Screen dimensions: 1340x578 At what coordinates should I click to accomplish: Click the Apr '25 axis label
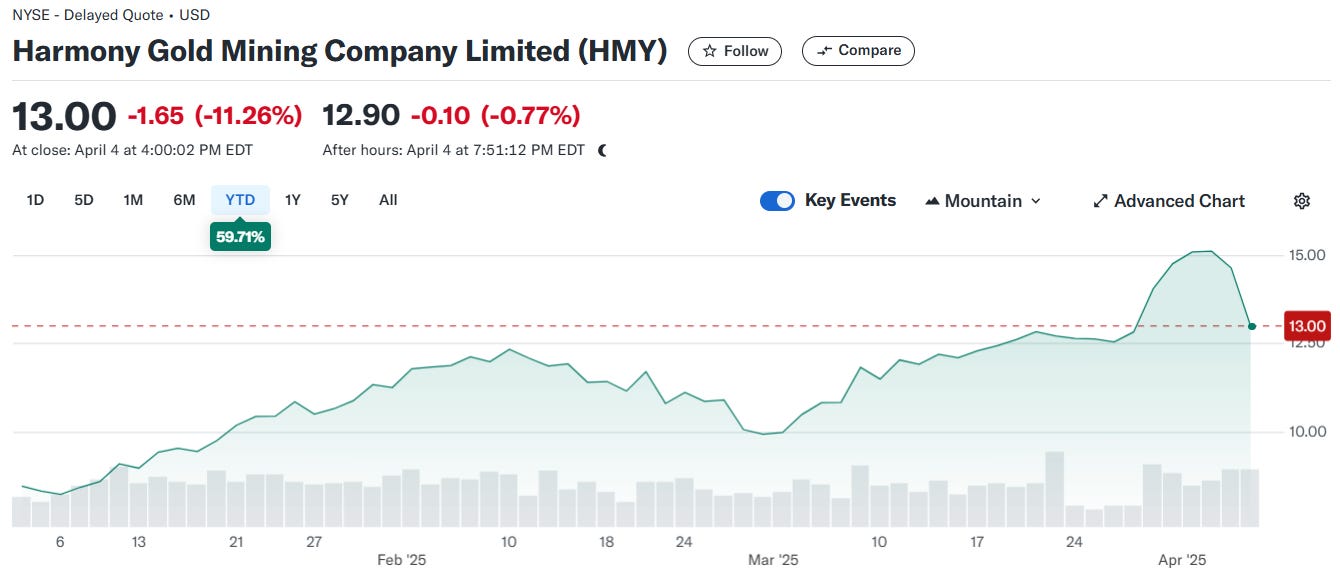click(1182, 560)
